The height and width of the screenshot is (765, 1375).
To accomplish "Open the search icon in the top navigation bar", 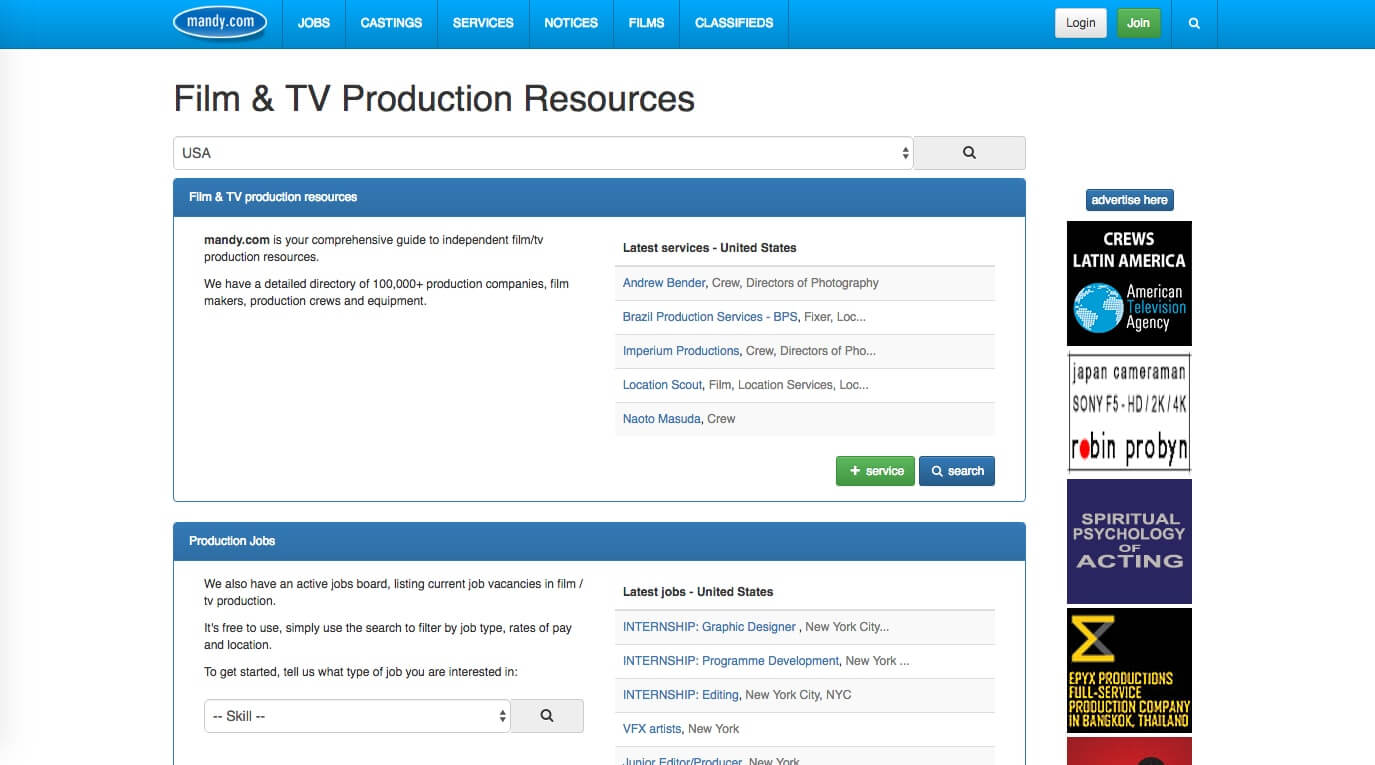I will click(x=1194, y=23).
